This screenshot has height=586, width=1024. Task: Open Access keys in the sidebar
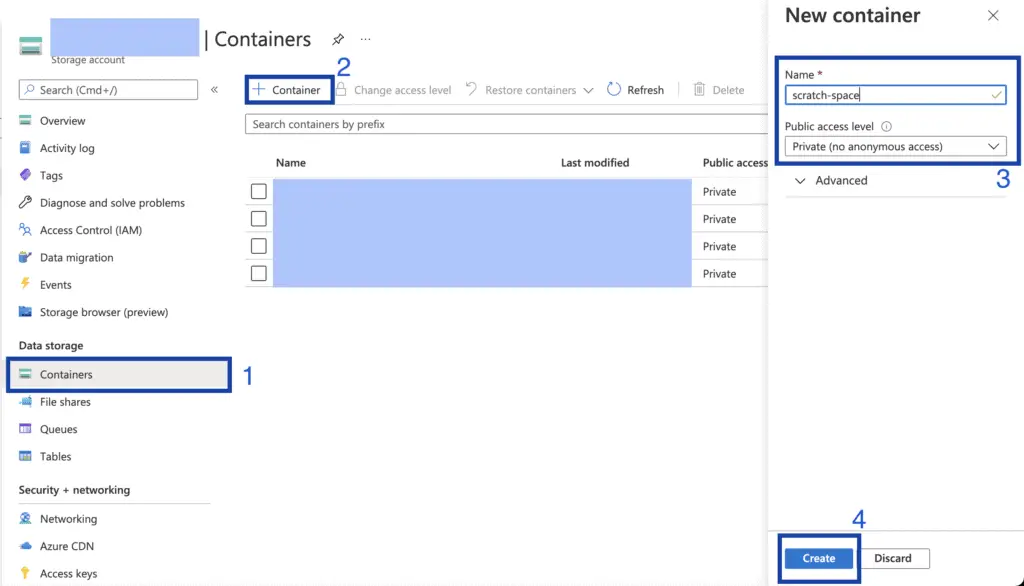[x=69, y=574]
